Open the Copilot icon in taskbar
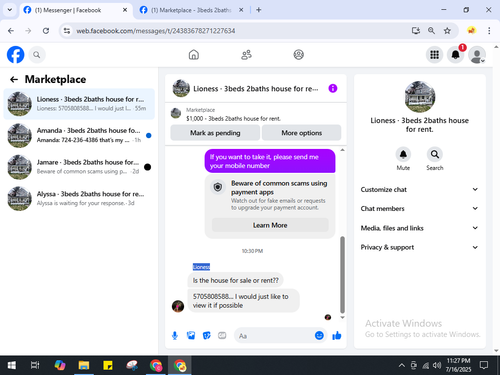Image resolution: width=500 pixels, height=375 pixels. [x=60, y=366]
